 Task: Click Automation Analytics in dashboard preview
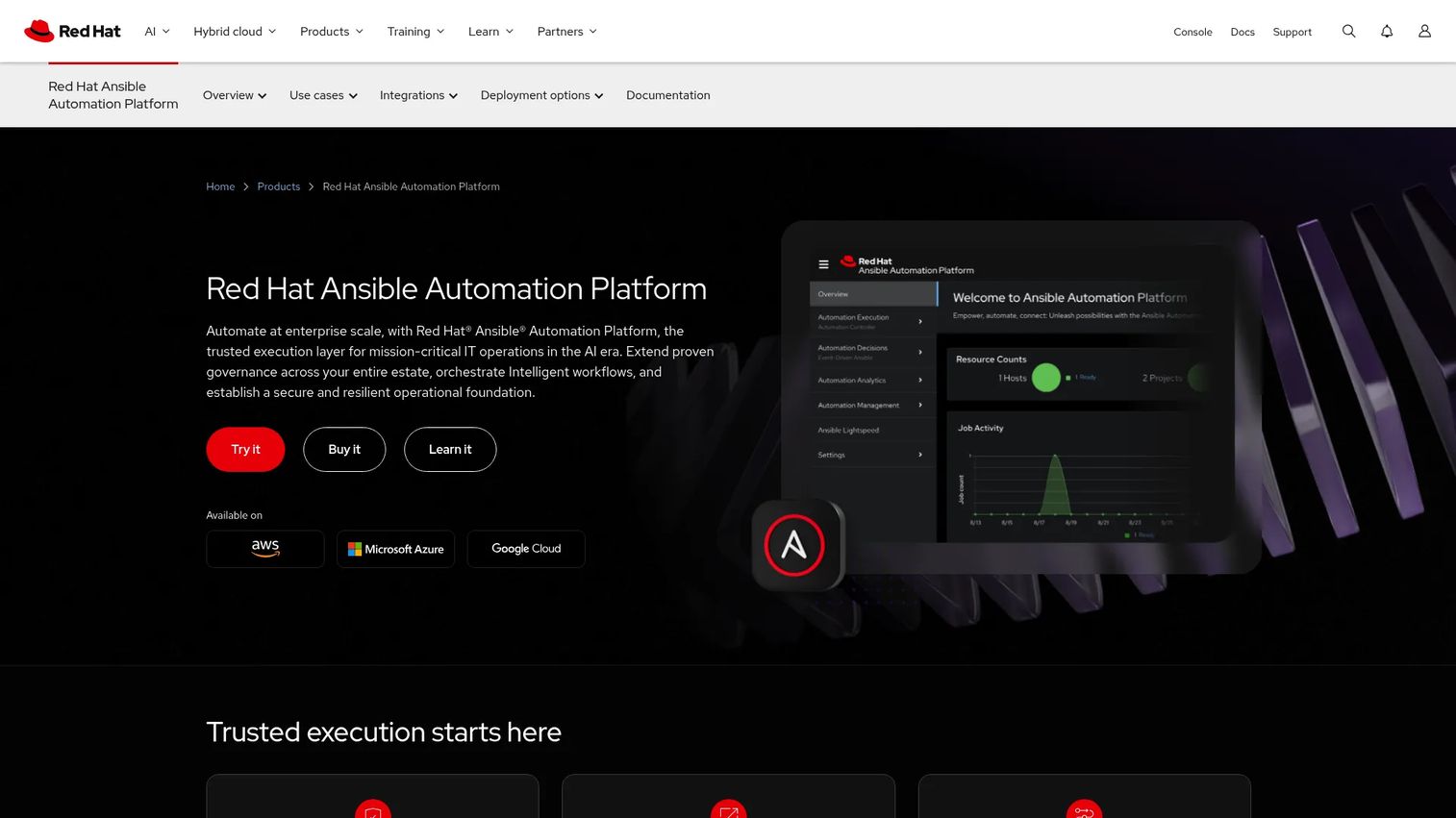click(x=872, y=380)
